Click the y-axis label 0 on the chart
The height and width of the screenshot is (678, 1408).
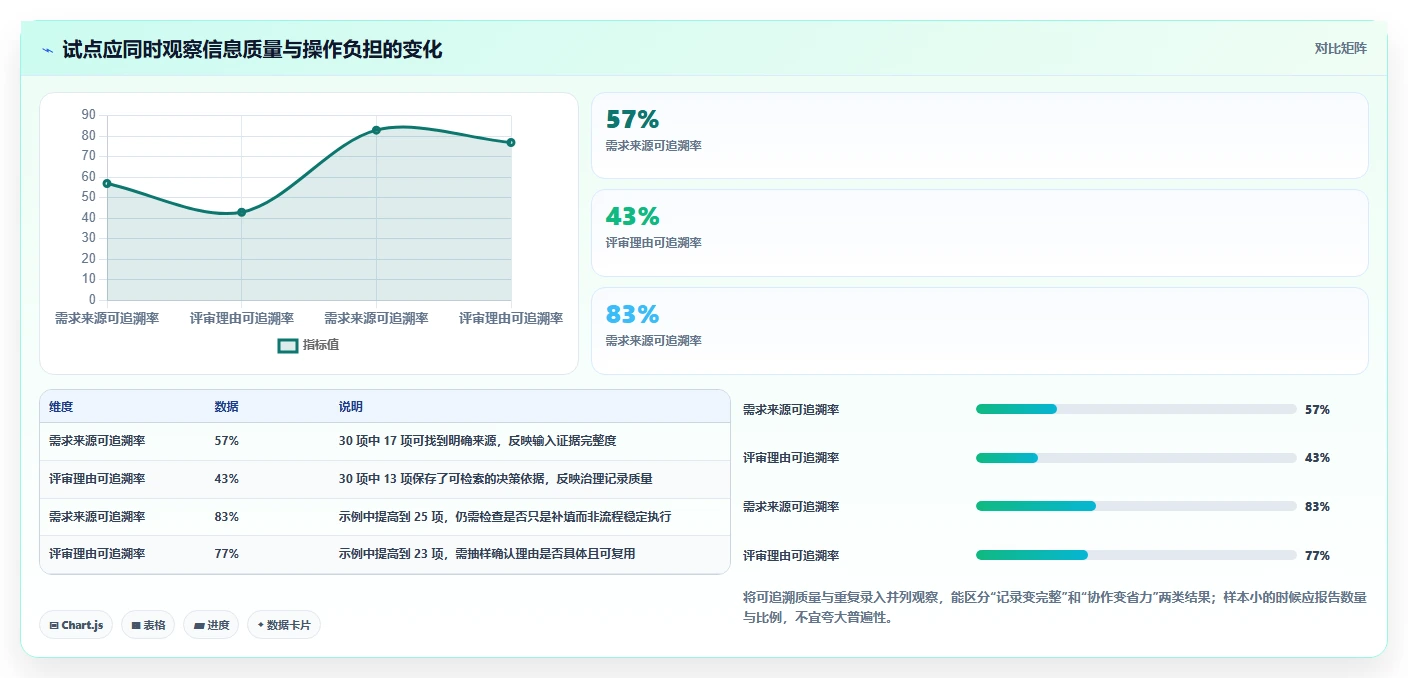[x=92, y=299]
